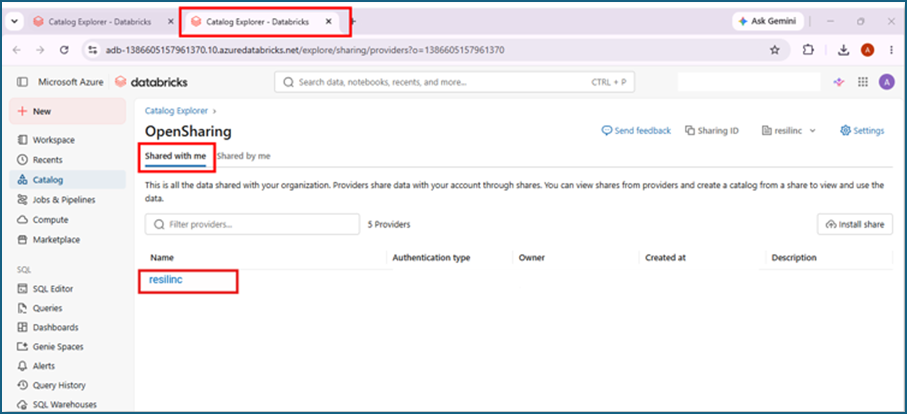
Task: Open Settings with the gear icon
Action: point(862,131)
